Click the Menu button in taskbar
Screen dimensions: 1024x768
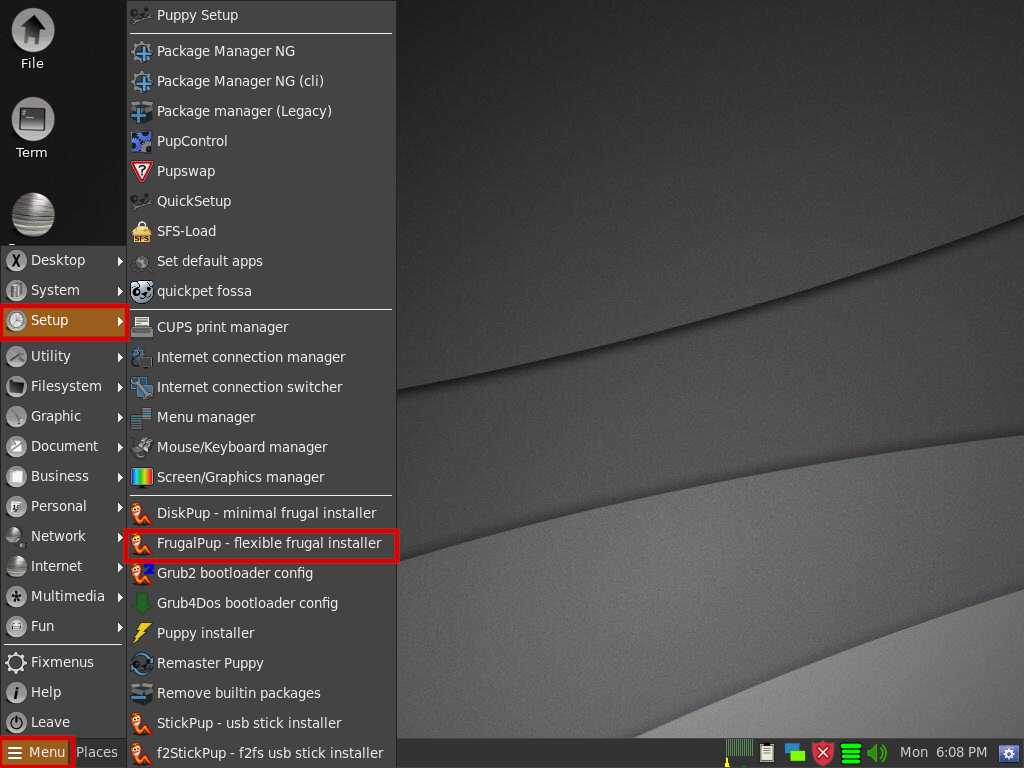[x=36, y=752]
